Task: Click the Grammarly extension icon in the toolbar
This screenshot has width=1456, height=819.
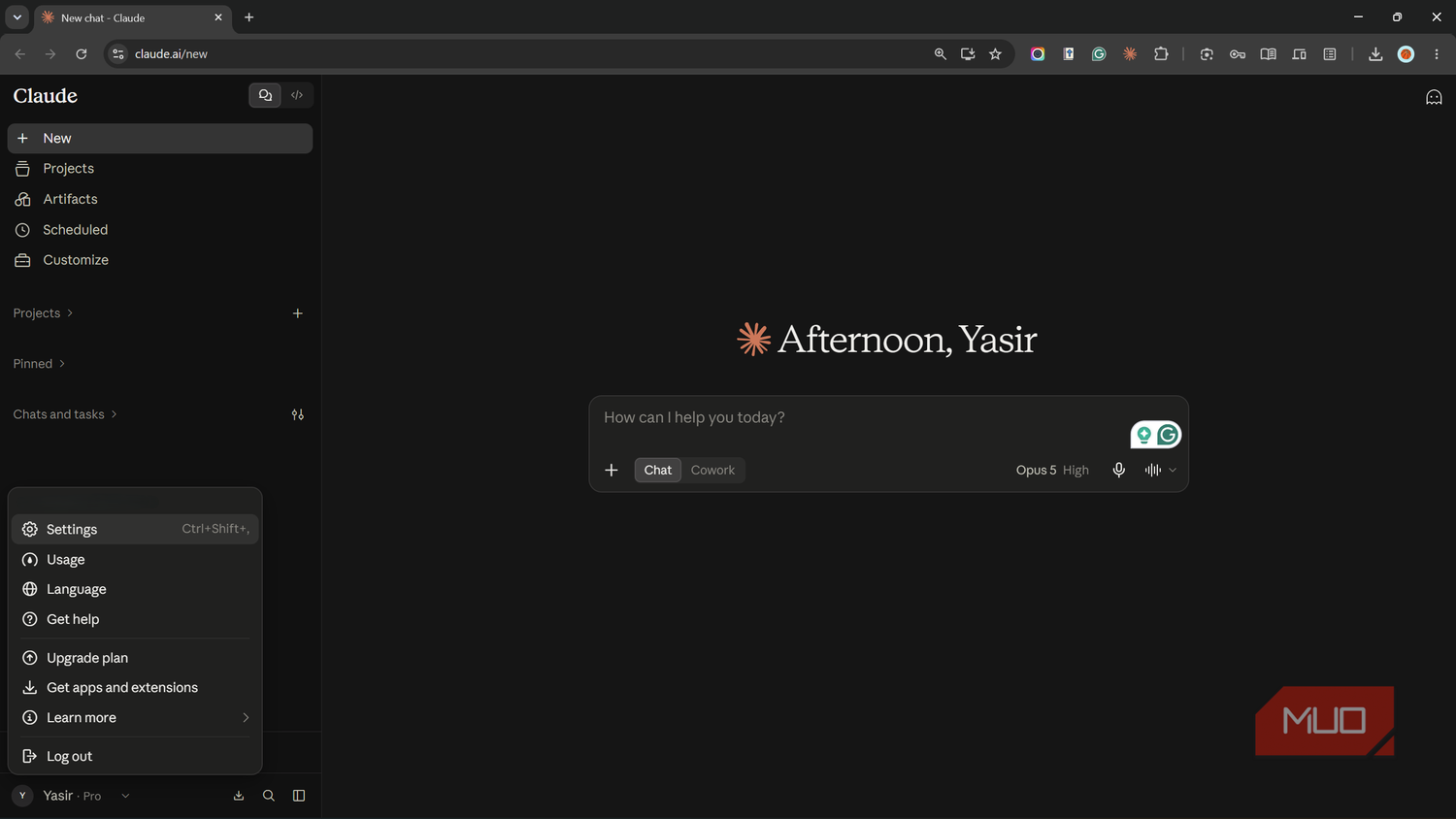Action: [1099, 54]
